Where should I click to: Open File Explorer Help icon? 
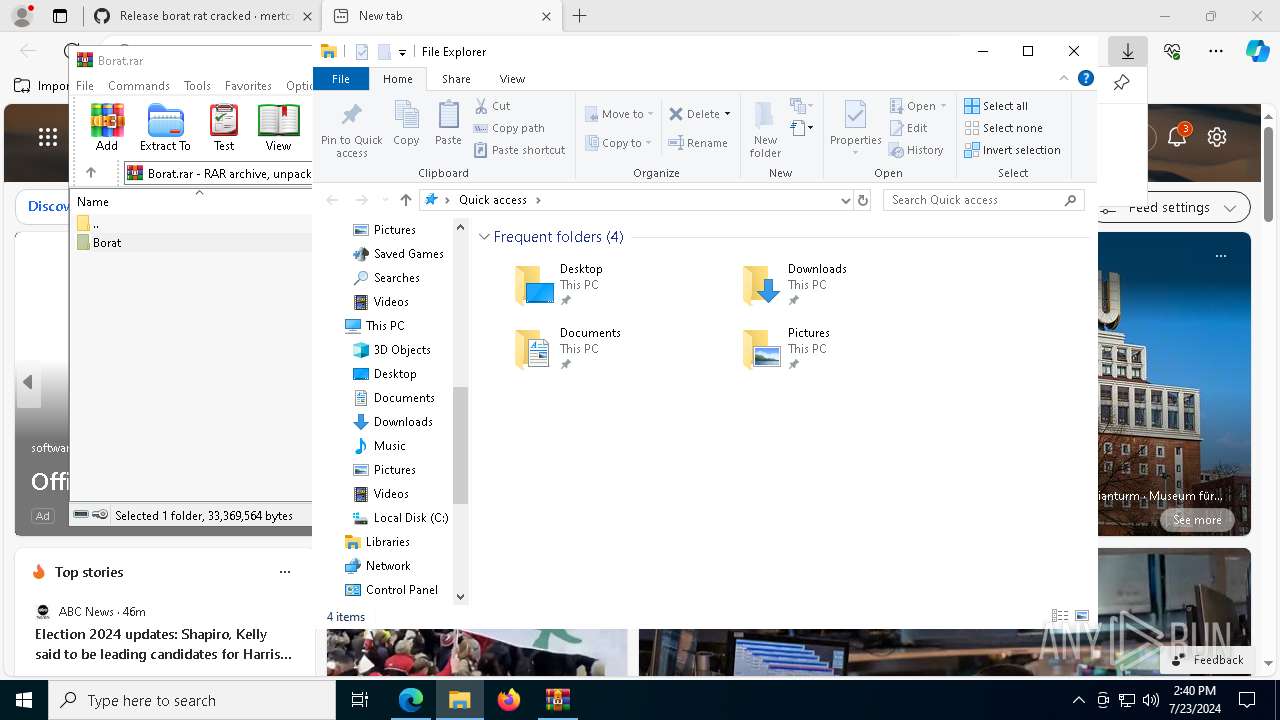1086,78
